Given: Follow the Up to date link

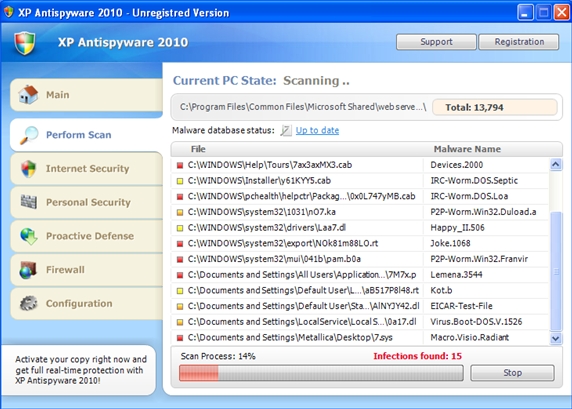Looking at the screenshot, I should point(317,130).
